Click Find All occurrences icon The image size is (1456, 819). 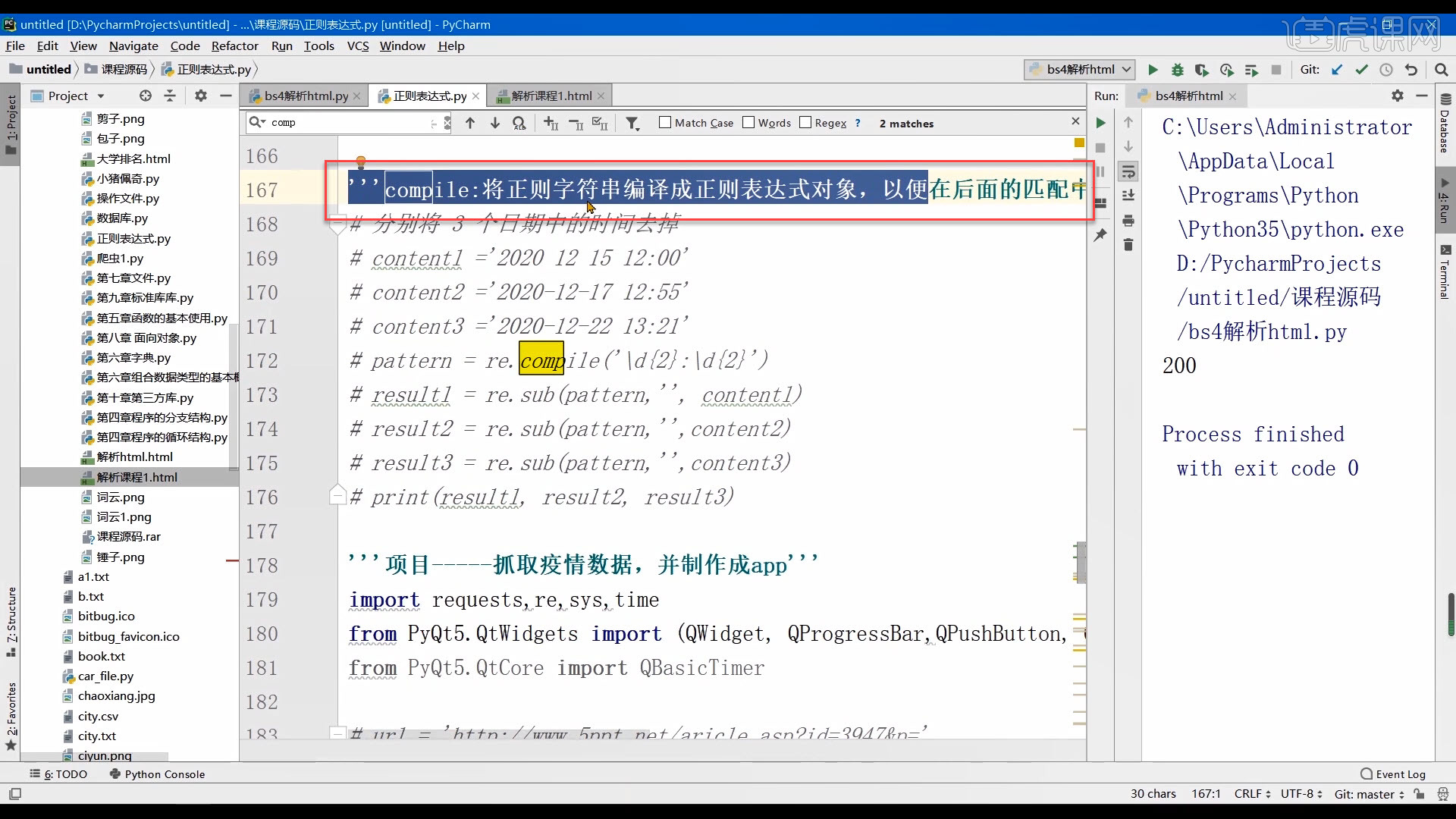[x=519, y=123]
